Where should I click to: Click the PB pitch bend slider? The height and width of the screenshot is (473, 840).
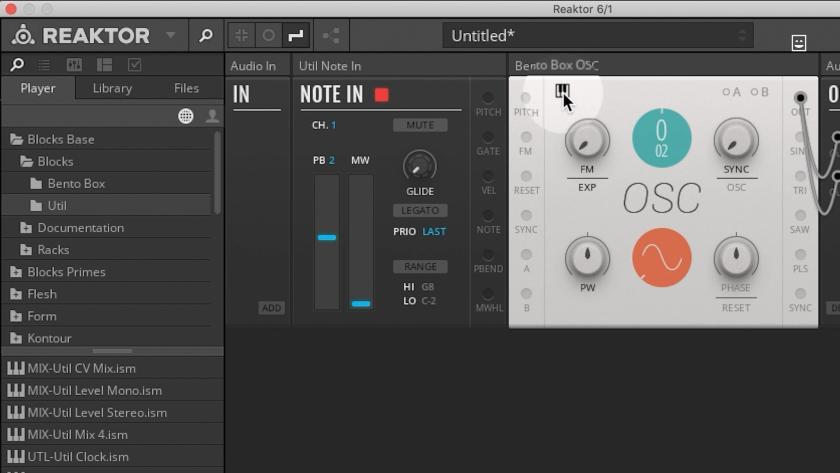pyautogui.click(x=327, y=240)
